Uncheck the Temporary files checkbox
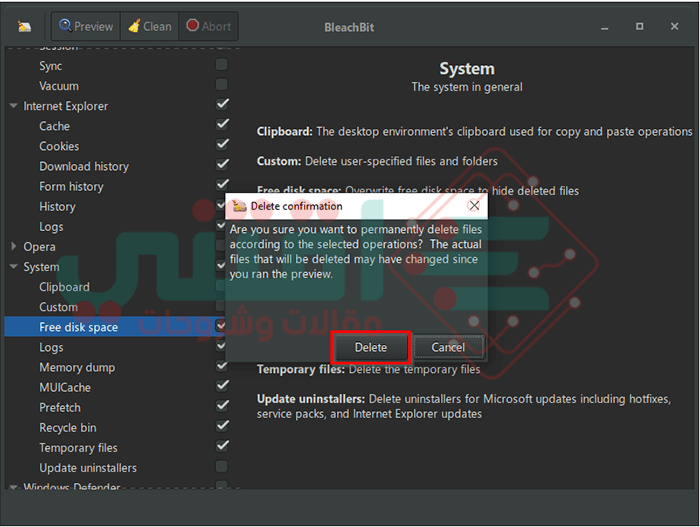 (x=222, y=446)
